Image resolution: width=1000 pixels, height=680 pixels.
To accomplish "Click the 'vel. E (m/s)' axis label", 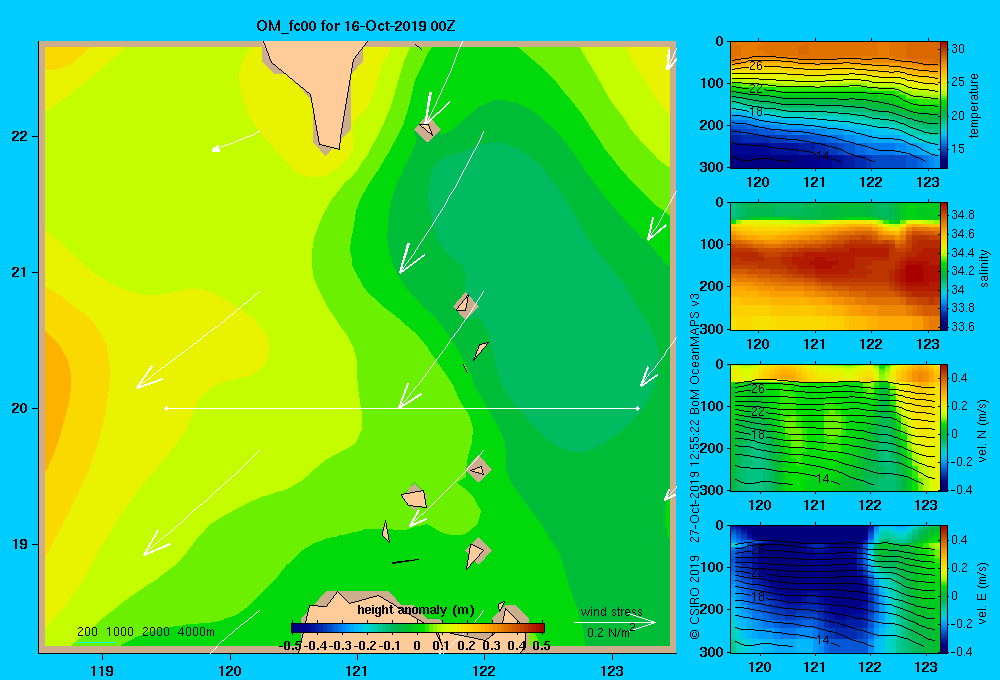I will click(x=983, y=592).
